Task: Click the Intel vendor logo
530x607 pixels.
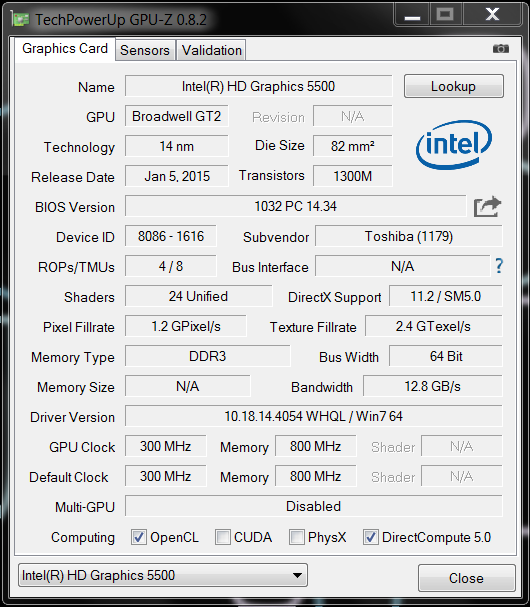Action: [x=454, y=145]
